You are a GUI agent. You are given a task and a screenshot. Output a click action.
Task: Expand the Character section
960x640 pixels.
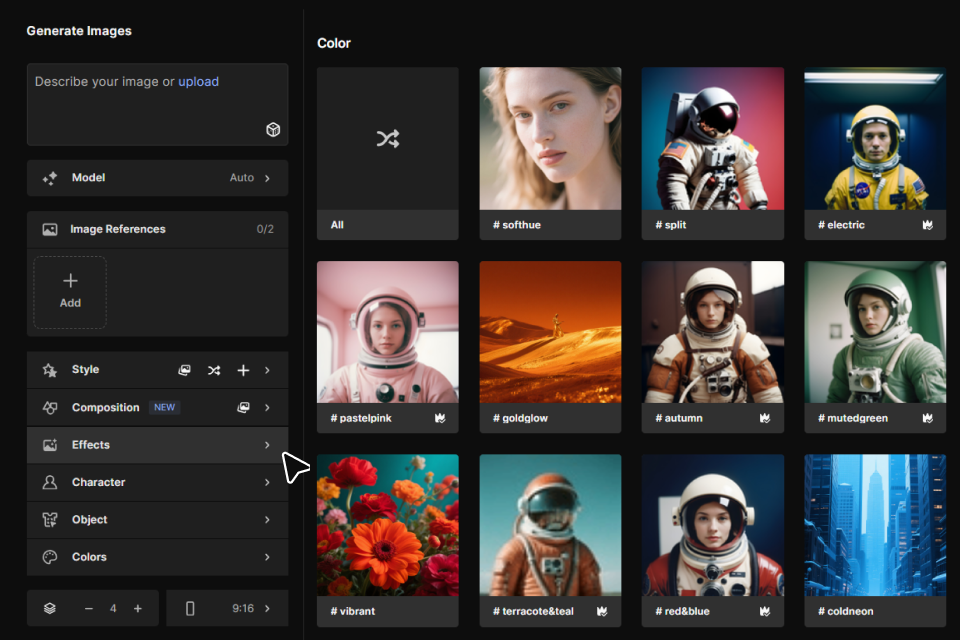coord(157,482)
